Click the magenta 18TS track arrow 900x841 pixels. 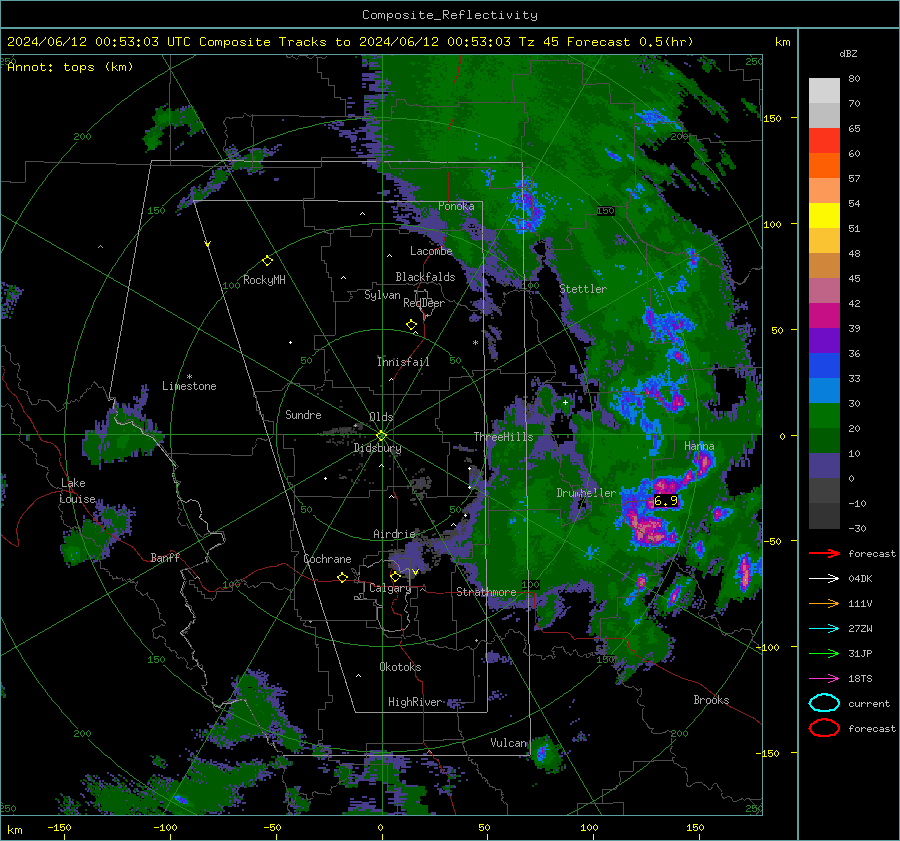[824, 679]
